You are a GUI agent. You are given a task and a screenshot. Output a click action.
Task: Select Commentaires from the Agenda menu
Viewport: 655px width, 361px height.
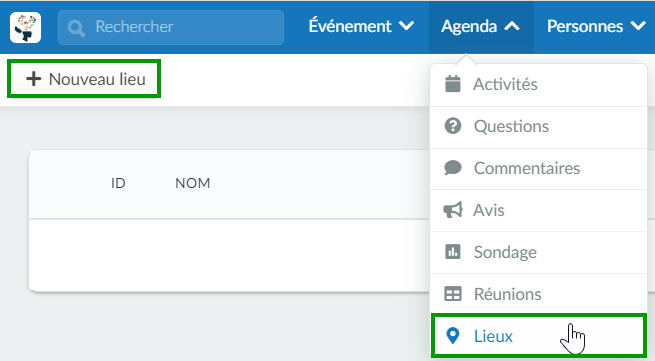tap(538, 168)
